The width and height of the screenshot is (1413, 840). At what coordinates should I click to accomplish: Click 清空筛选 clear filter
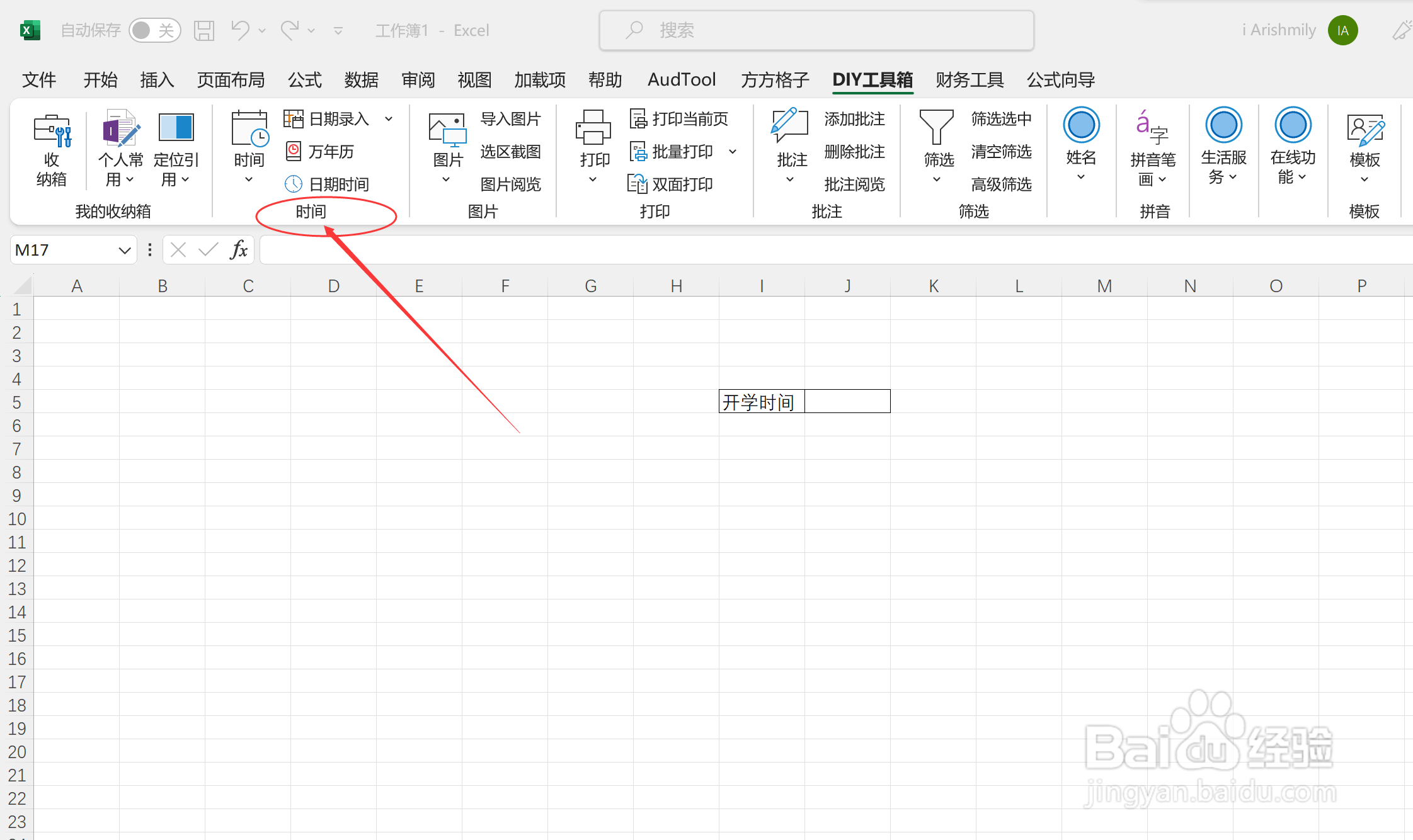pyautogui.click(x=1002, y=152)
